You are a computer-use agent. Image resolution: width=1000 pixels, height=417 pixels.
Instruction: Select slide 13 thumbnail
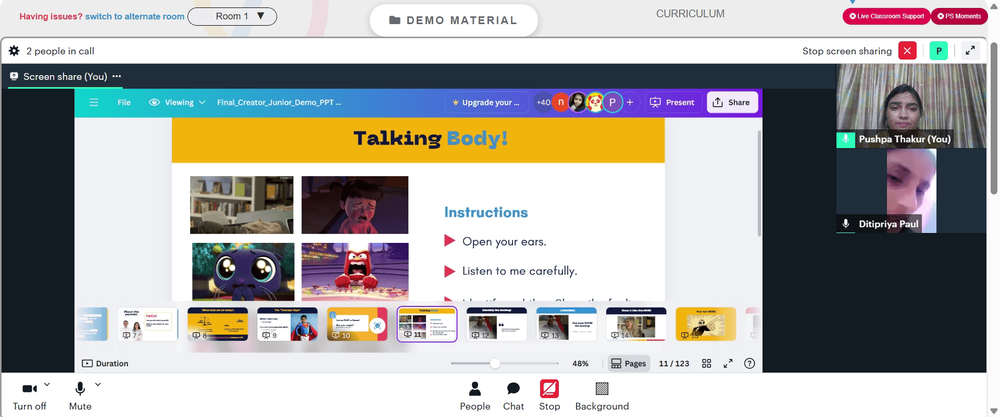pyautogui.click(x=566, y=325)
